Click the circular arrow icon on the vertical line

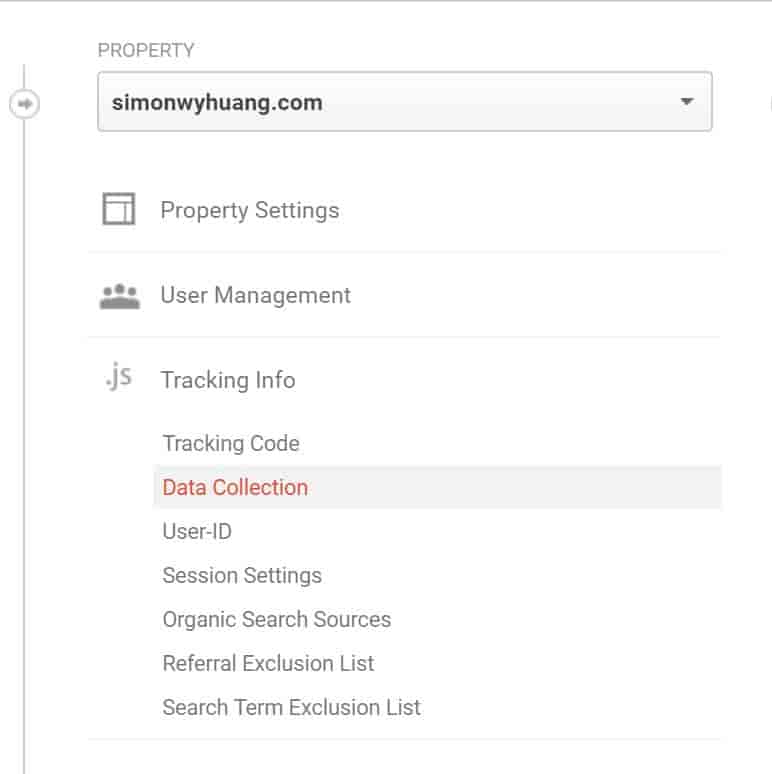pyautogui.click(x=24, y=104)
